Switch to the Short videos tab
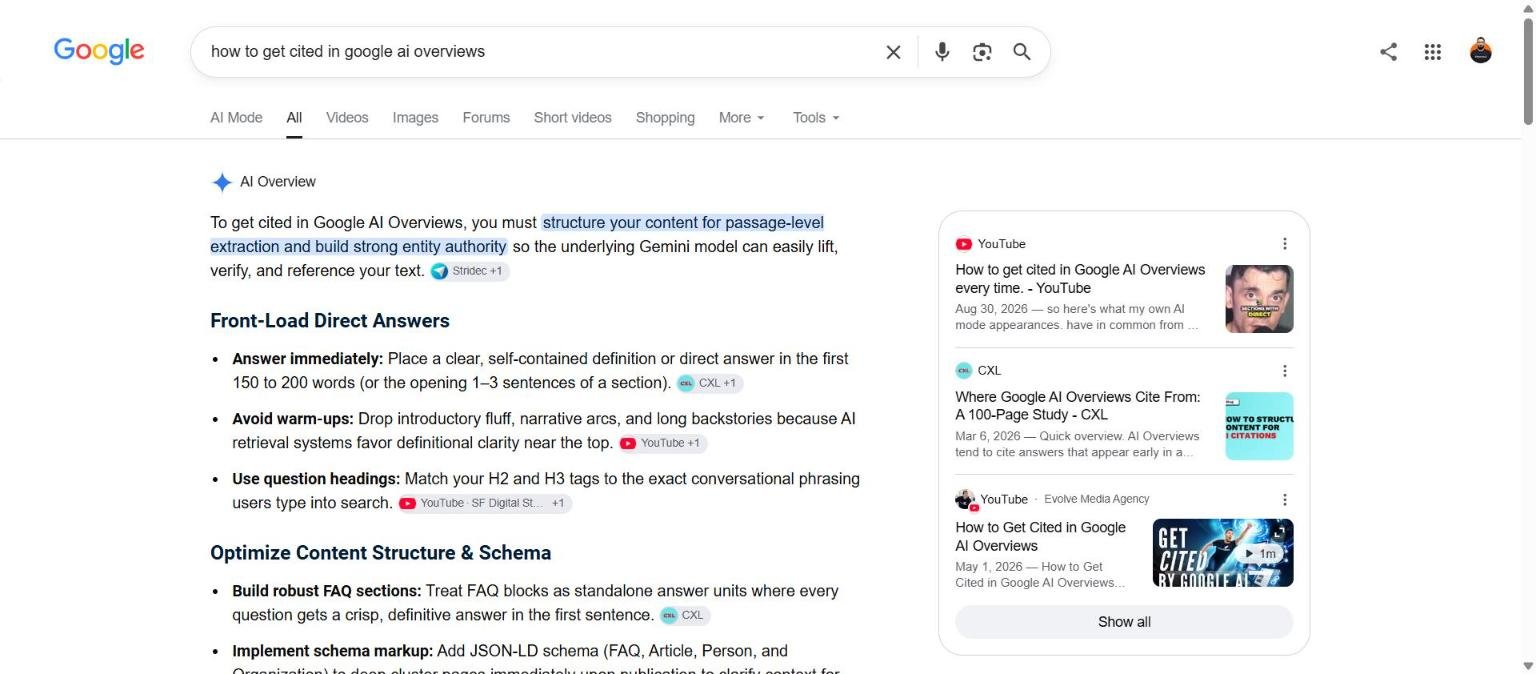The image size is (1536, 674). click(572, 117)
